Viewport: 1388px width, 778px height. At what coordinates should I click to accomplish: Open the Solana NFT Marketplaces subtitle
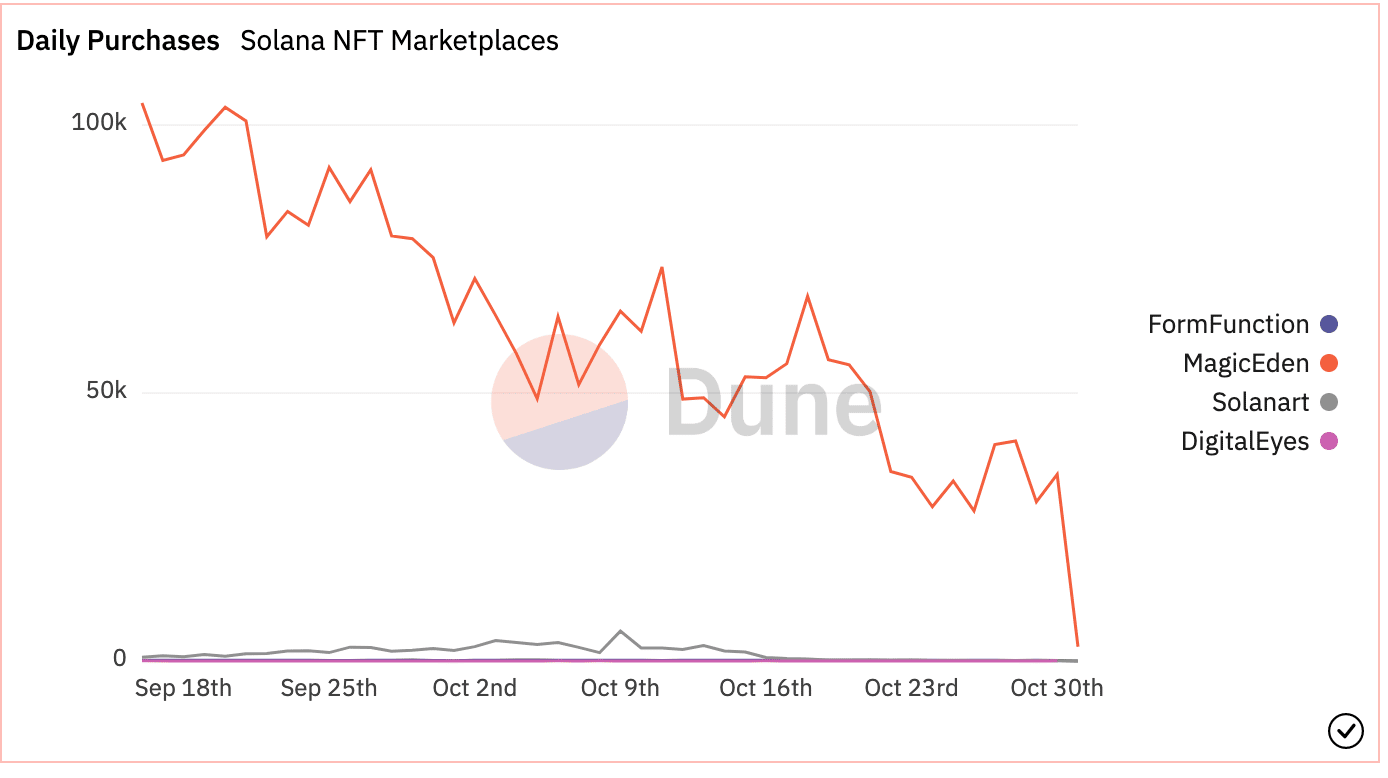[x=399, y=41]
